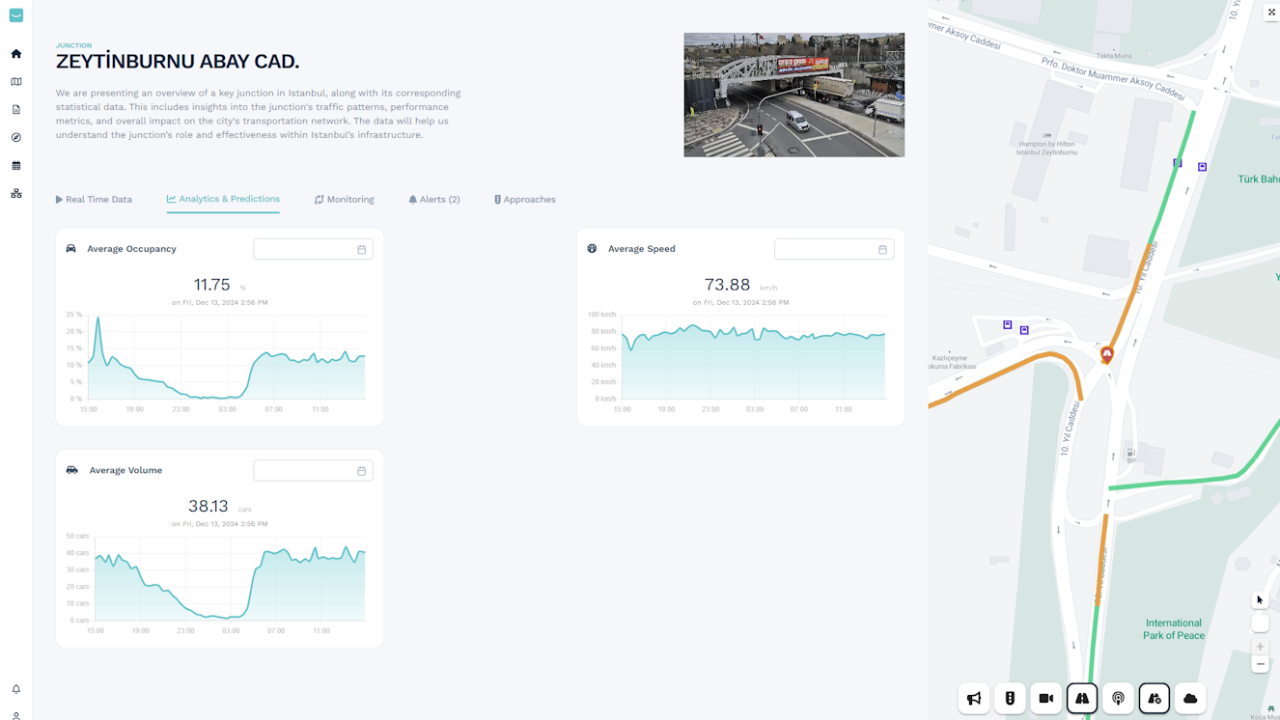This screenshot has width=1280, height=720.
Task: Open the date picker for Average Volume
Action: click(362, 470)
